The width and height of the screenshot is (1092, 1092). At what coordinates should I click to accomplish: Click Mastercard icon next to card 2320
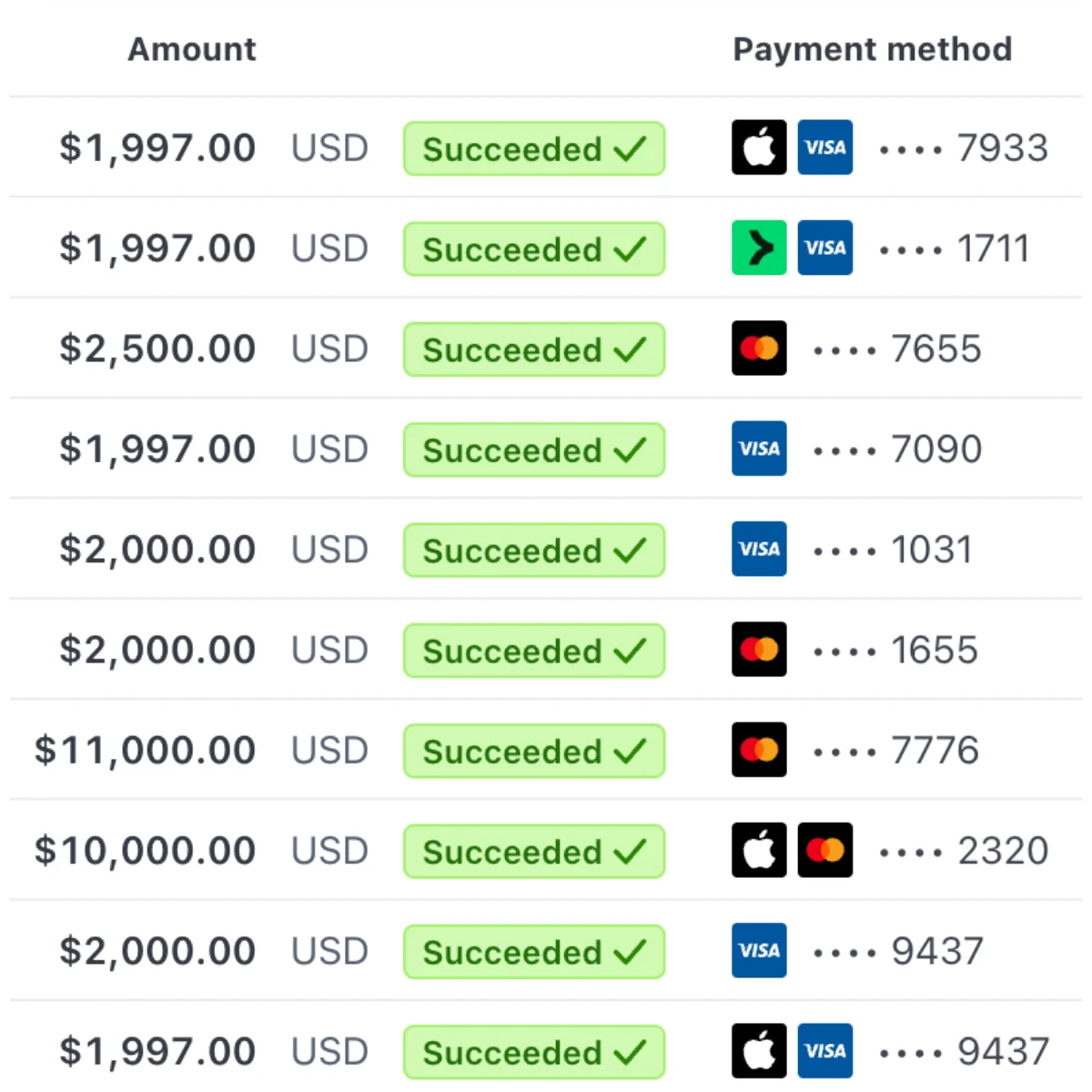pos(824,850)
